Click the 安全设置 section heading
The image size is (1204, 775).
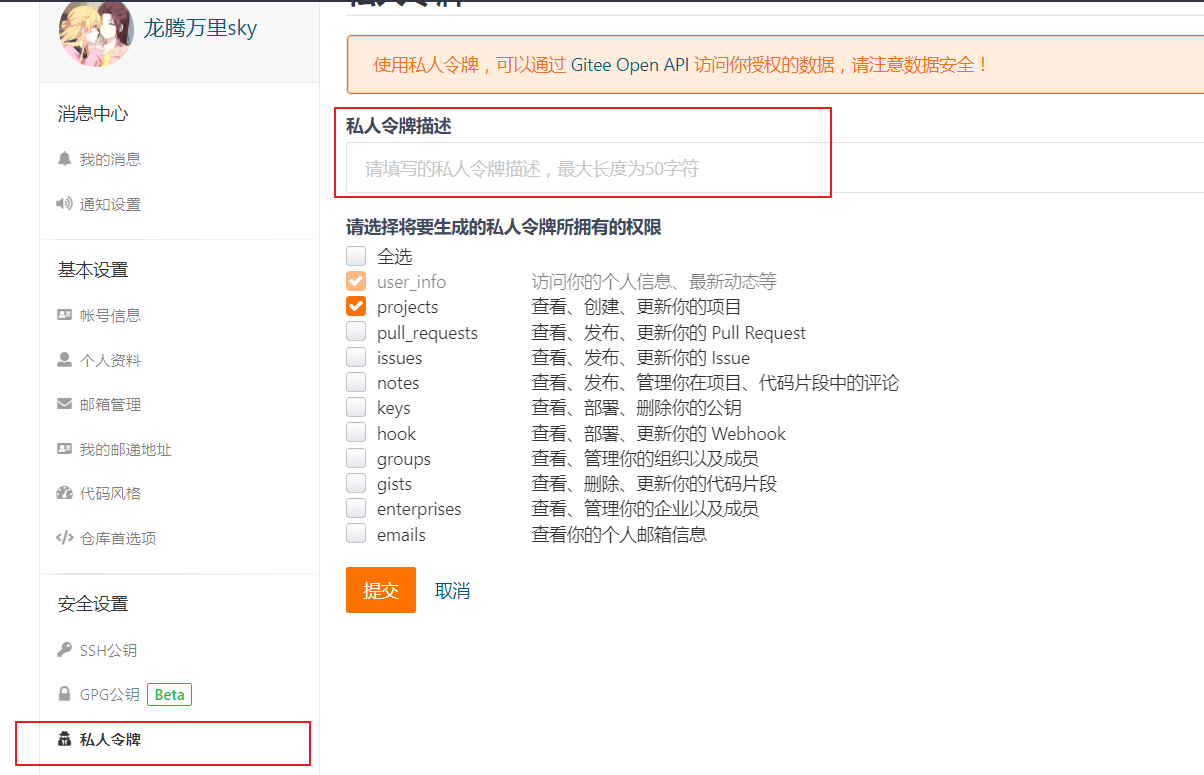(x=93, y=604)
